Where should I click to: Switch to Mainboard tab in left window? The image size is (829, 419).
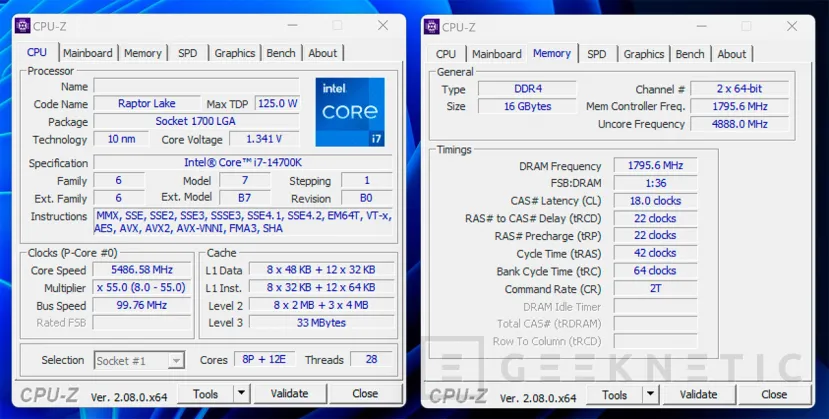88,53
